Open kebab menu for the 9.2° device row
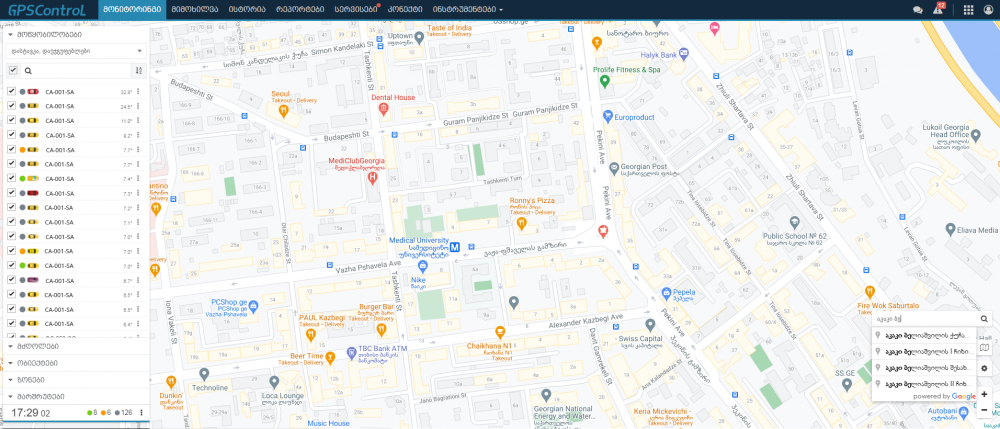The width and height of the screenshot is (1000, 429). (x=138, y=135)
